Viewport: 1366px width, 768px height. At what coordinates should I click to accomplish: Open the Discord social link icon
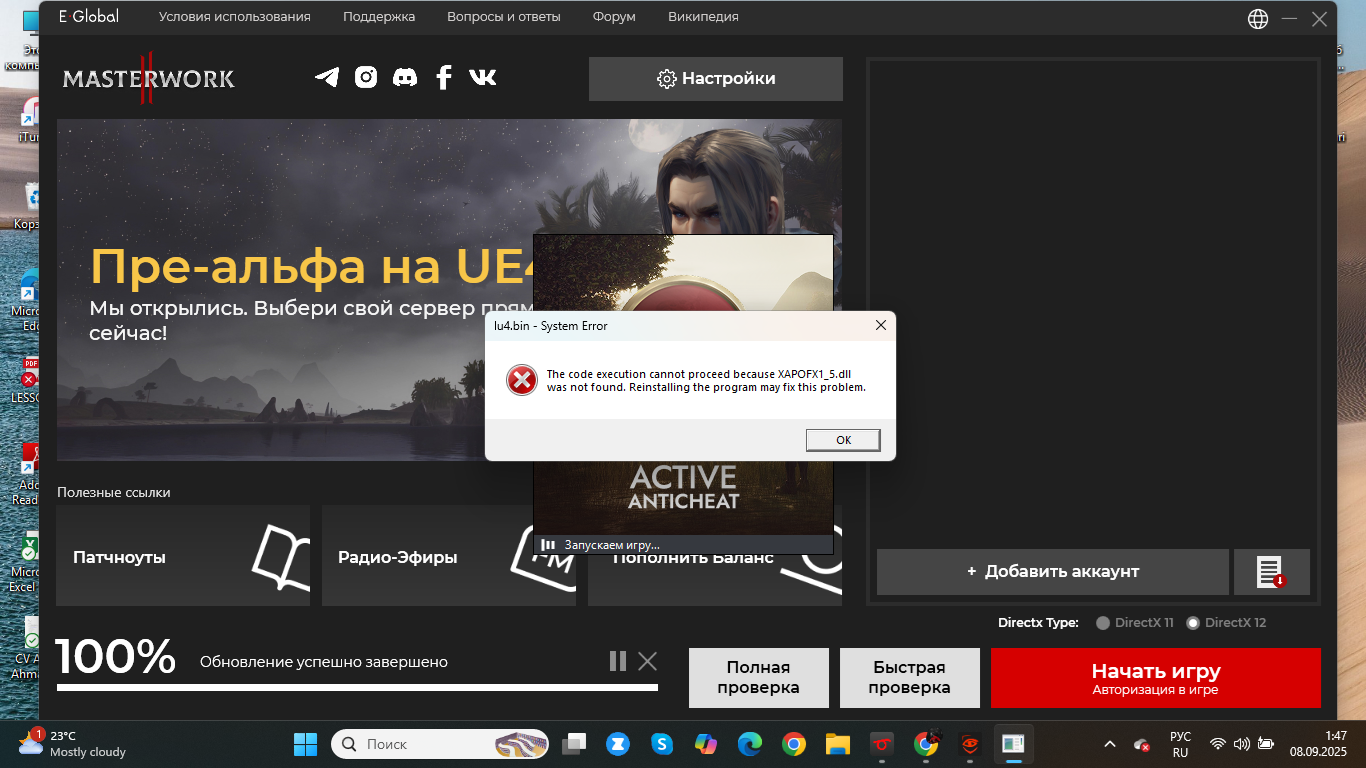coord(405,77)
